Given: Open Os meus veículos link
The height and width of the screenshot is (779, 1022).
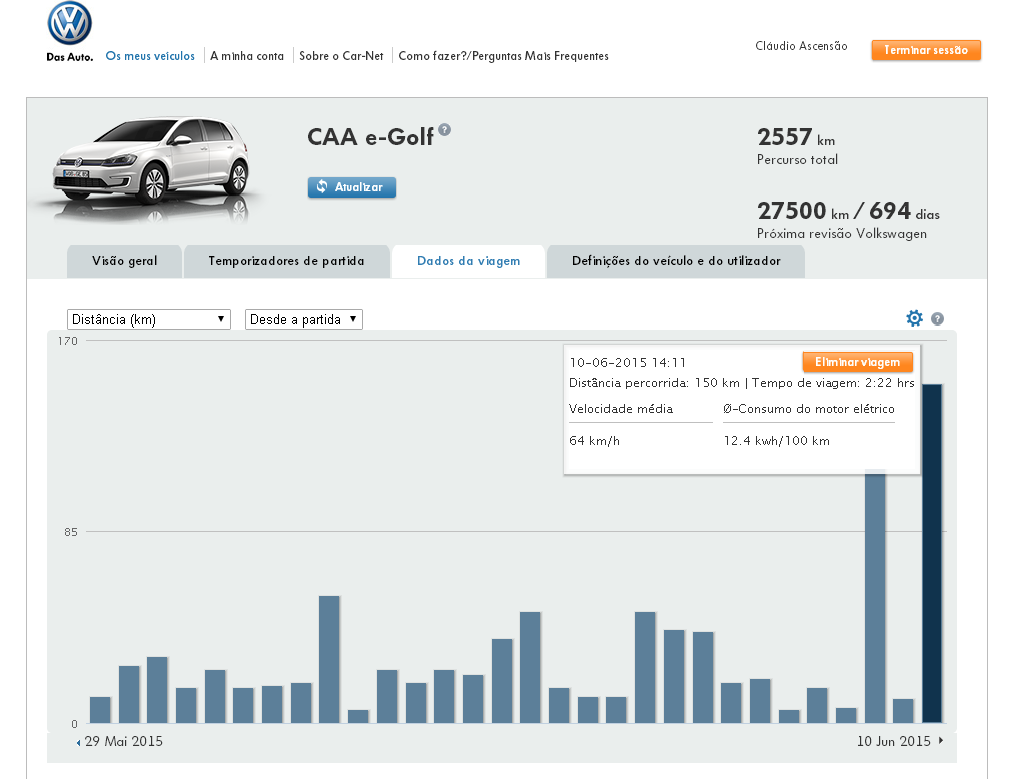Looking at the screenshot, I should 150,56.
